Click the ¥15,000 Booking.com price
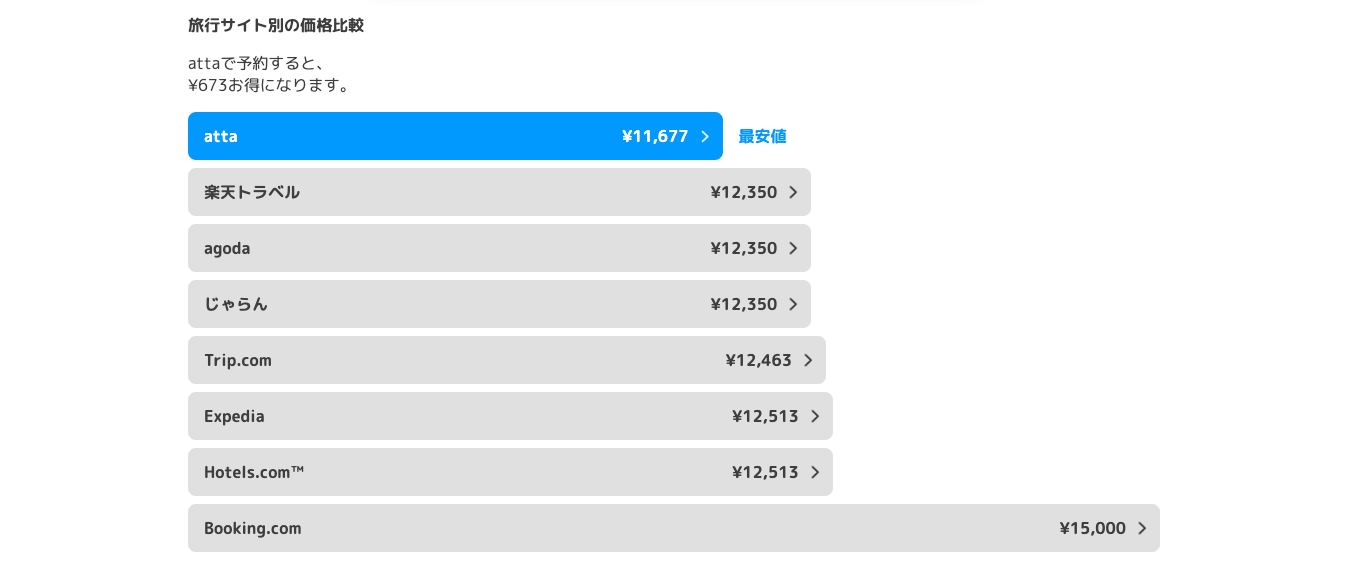Image resolution: width=1348 pixels, height=563 pixels. pyautogui.click(x=1092, y=528)
